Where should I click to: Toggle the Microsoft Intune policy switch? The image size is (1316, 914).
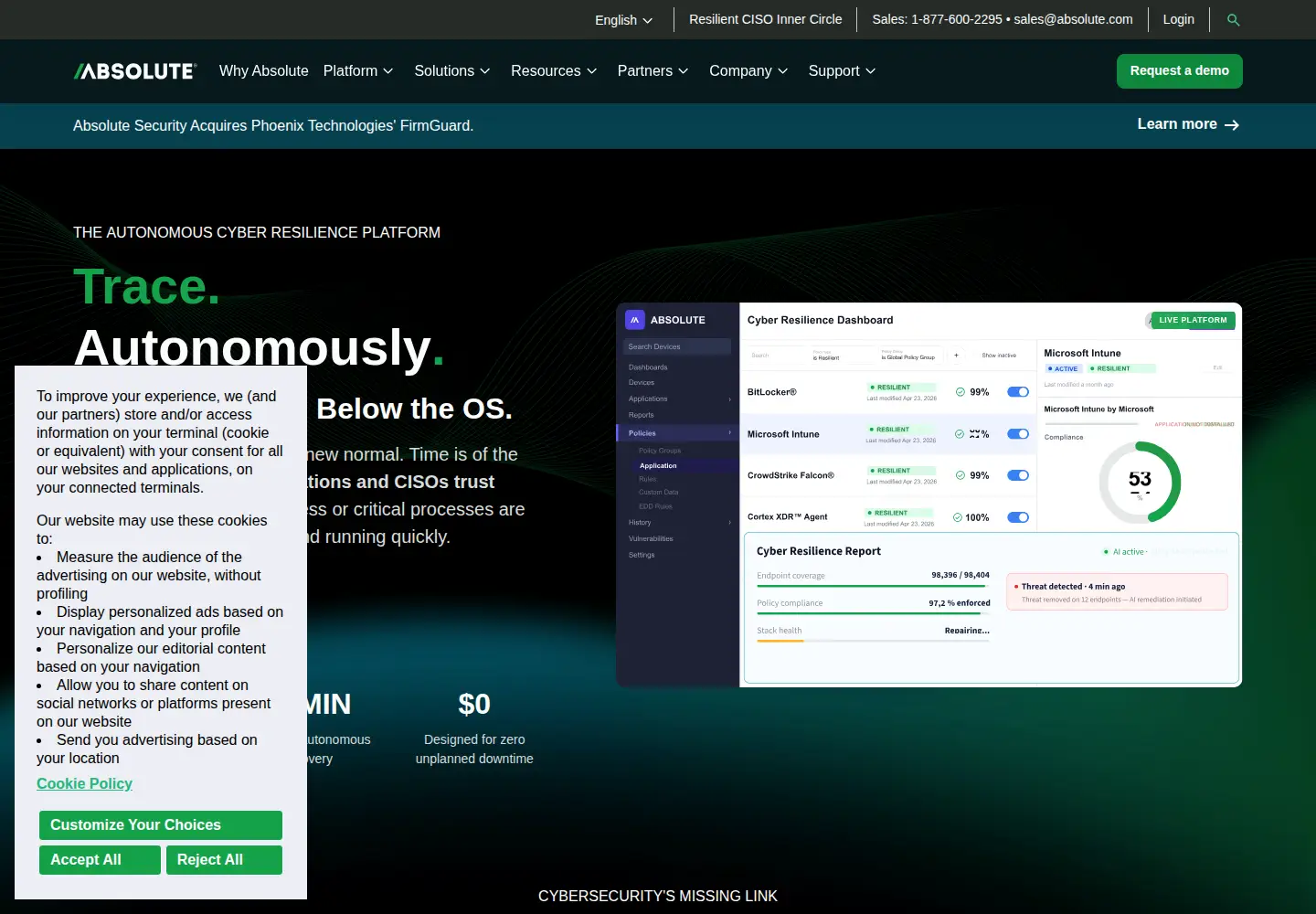[1018, 434]
